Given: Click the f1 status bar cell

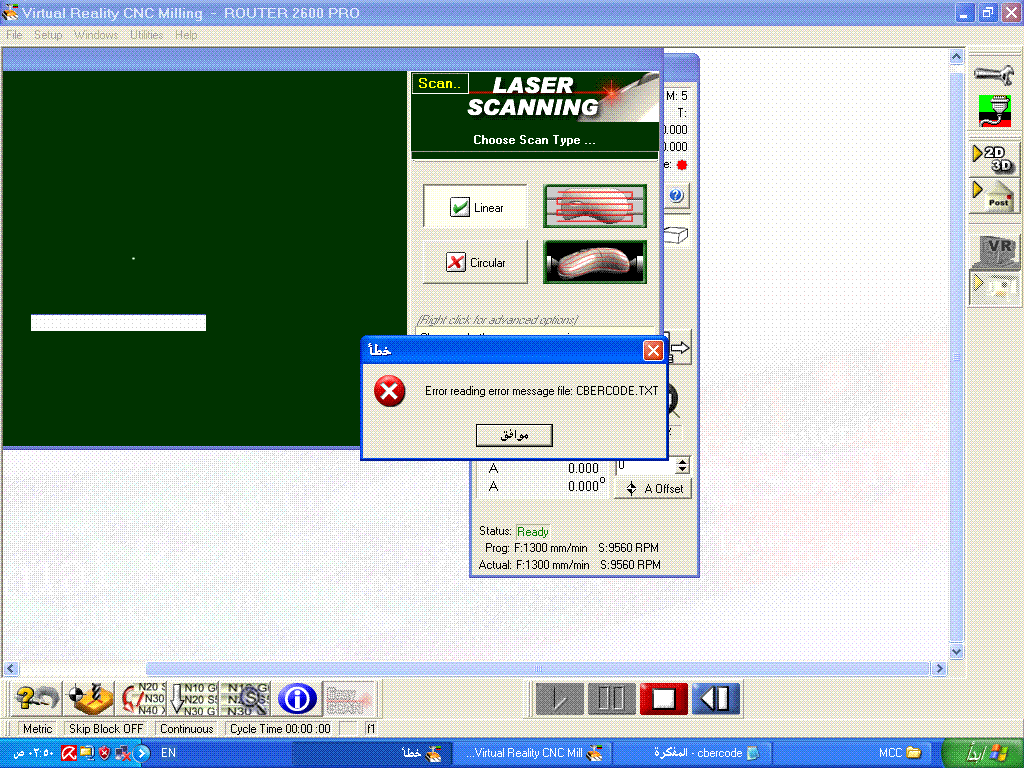Looking at the screenshot, I should point(370,729).
